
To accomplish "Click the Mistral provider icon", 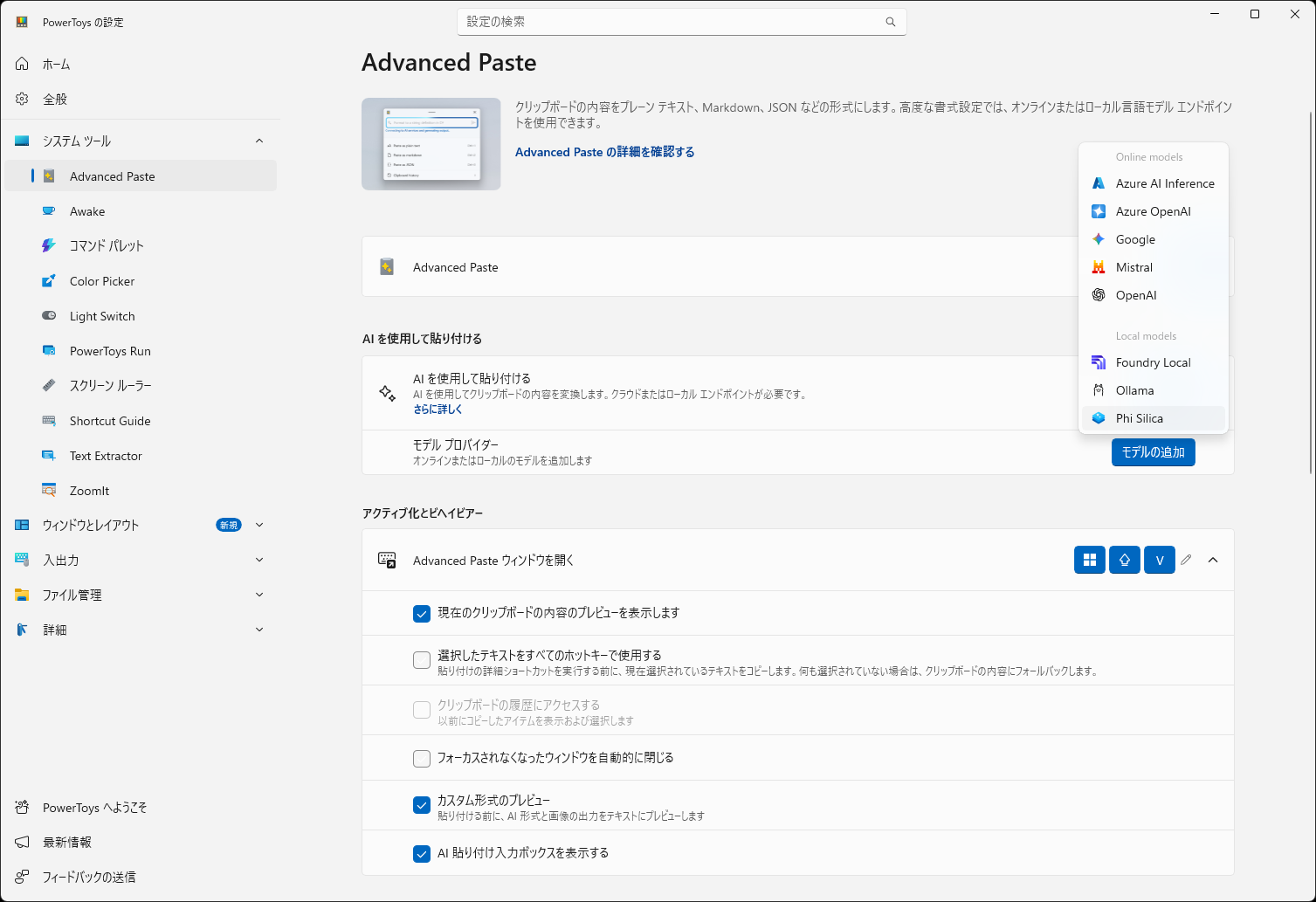I will pyautogui.click(x=1099, y=267).
